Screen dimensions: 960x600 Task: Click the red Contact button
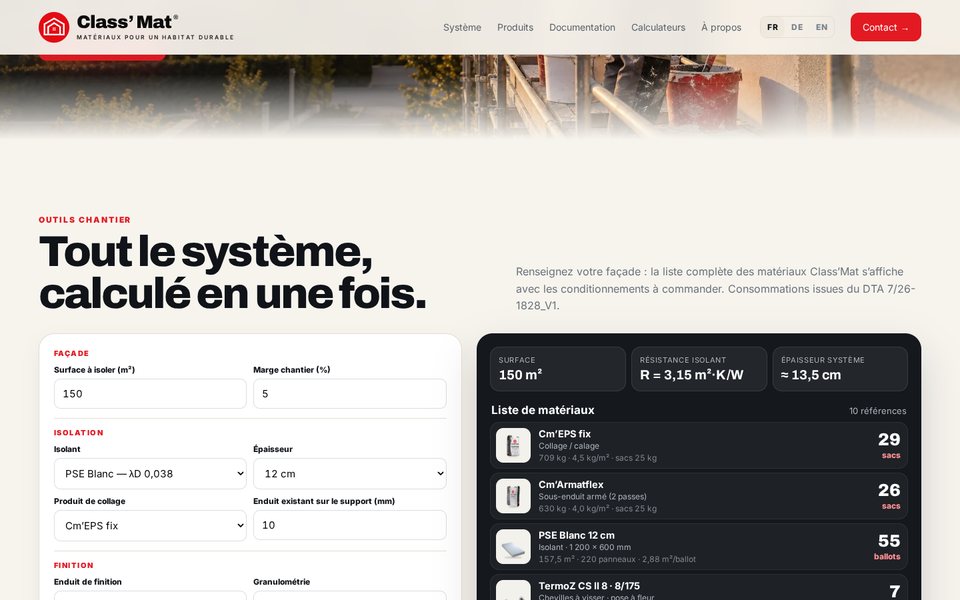pos(885,28)
